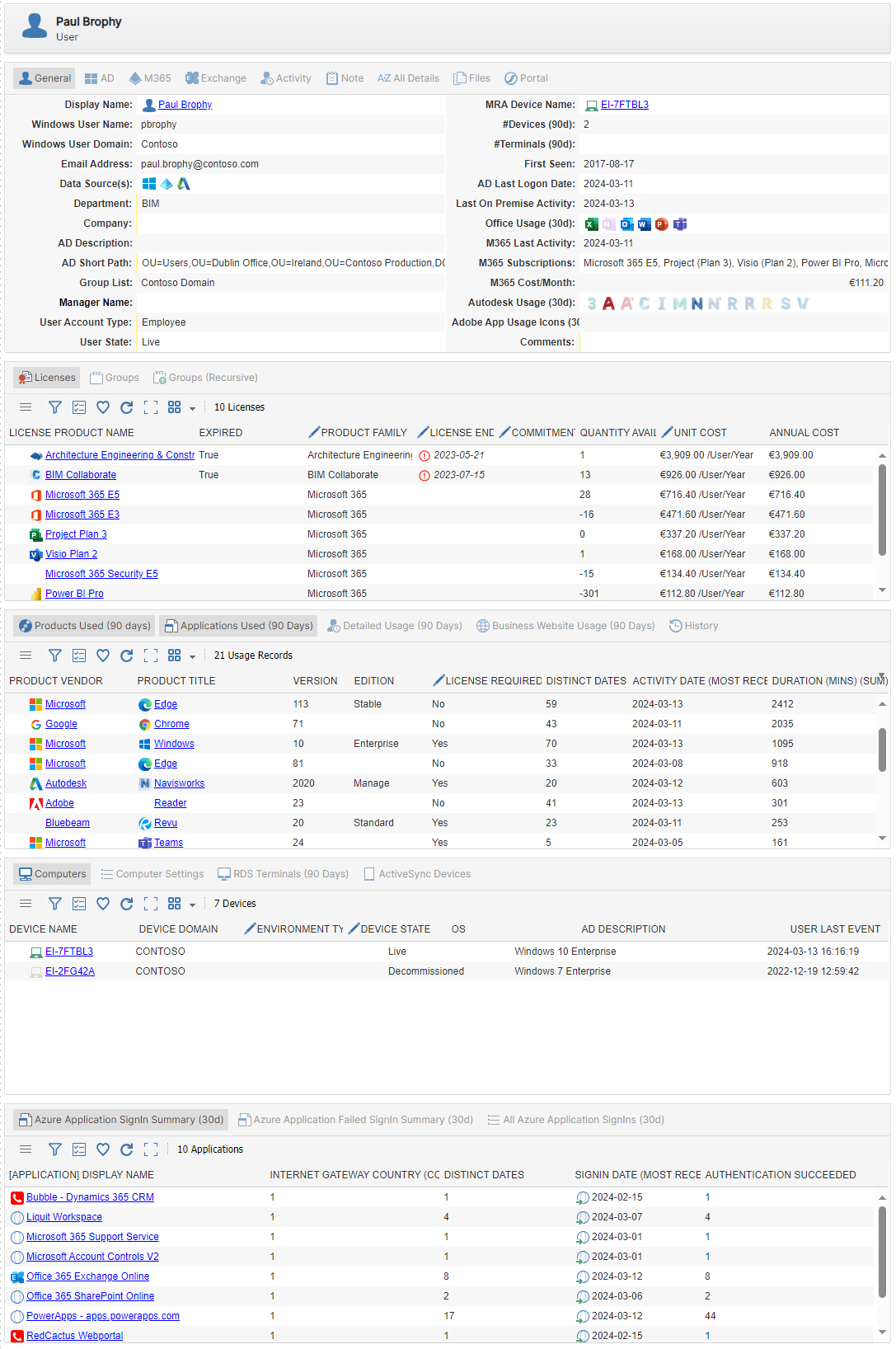
Task: Click the Windows data source icon
Action: [149, 184]
